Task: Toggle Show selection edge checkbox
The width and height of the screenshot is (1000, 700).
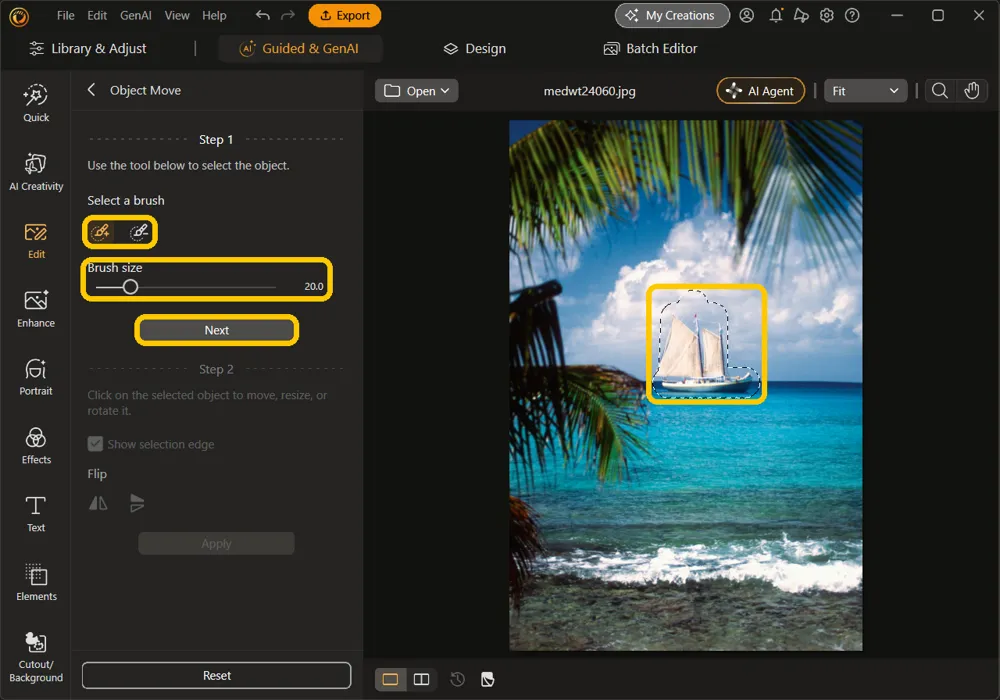Action: tap(95, 444)
